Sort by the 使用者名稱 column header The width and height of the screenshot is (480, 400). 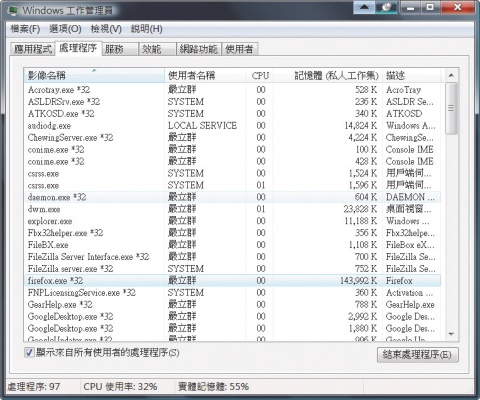pos(205,75)
